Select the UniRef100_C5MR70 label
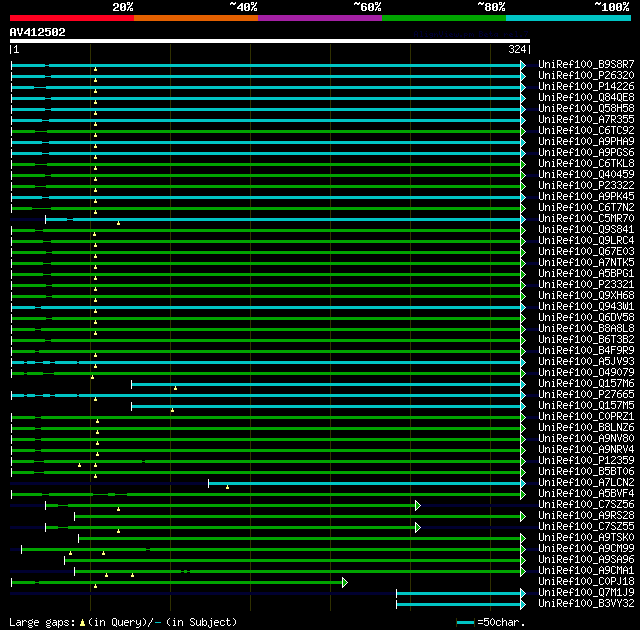 [x=586, y=219]
